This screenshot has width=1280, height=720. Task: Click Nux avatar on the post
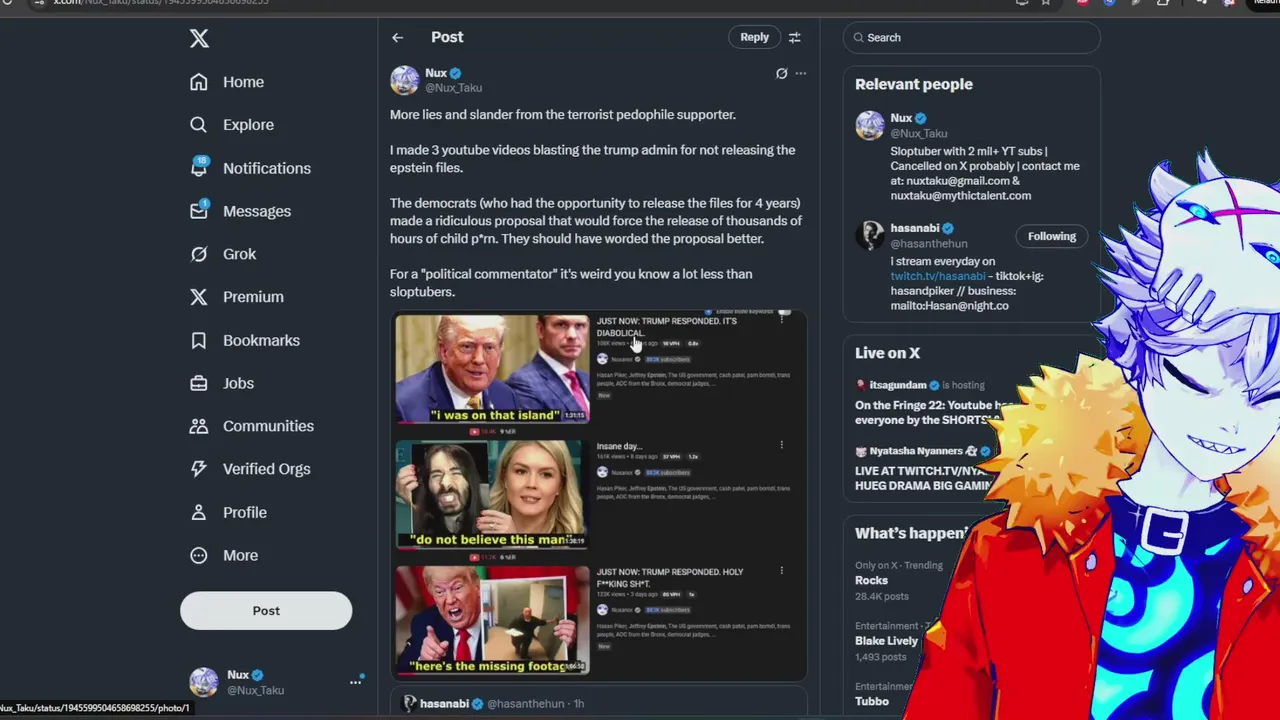405,80
